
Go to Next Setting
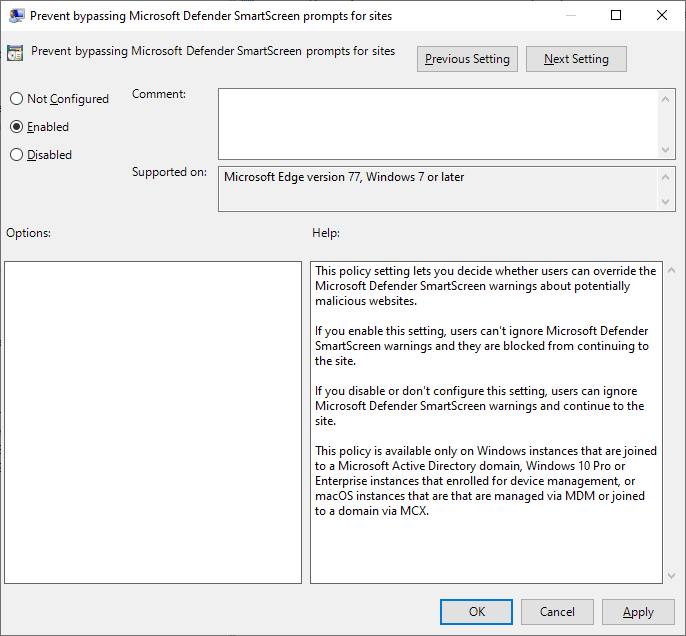pos(576,59)
